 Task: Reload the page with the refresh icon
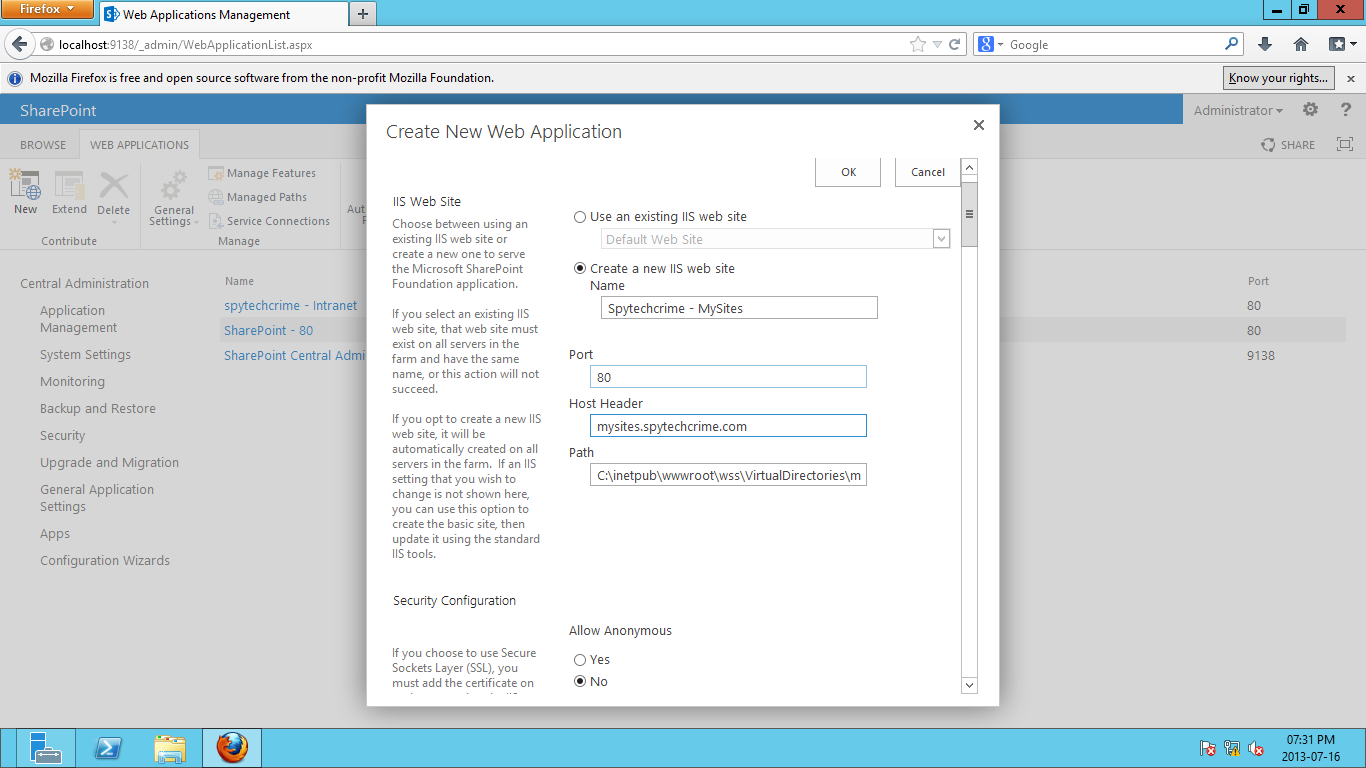click(955, 44)
